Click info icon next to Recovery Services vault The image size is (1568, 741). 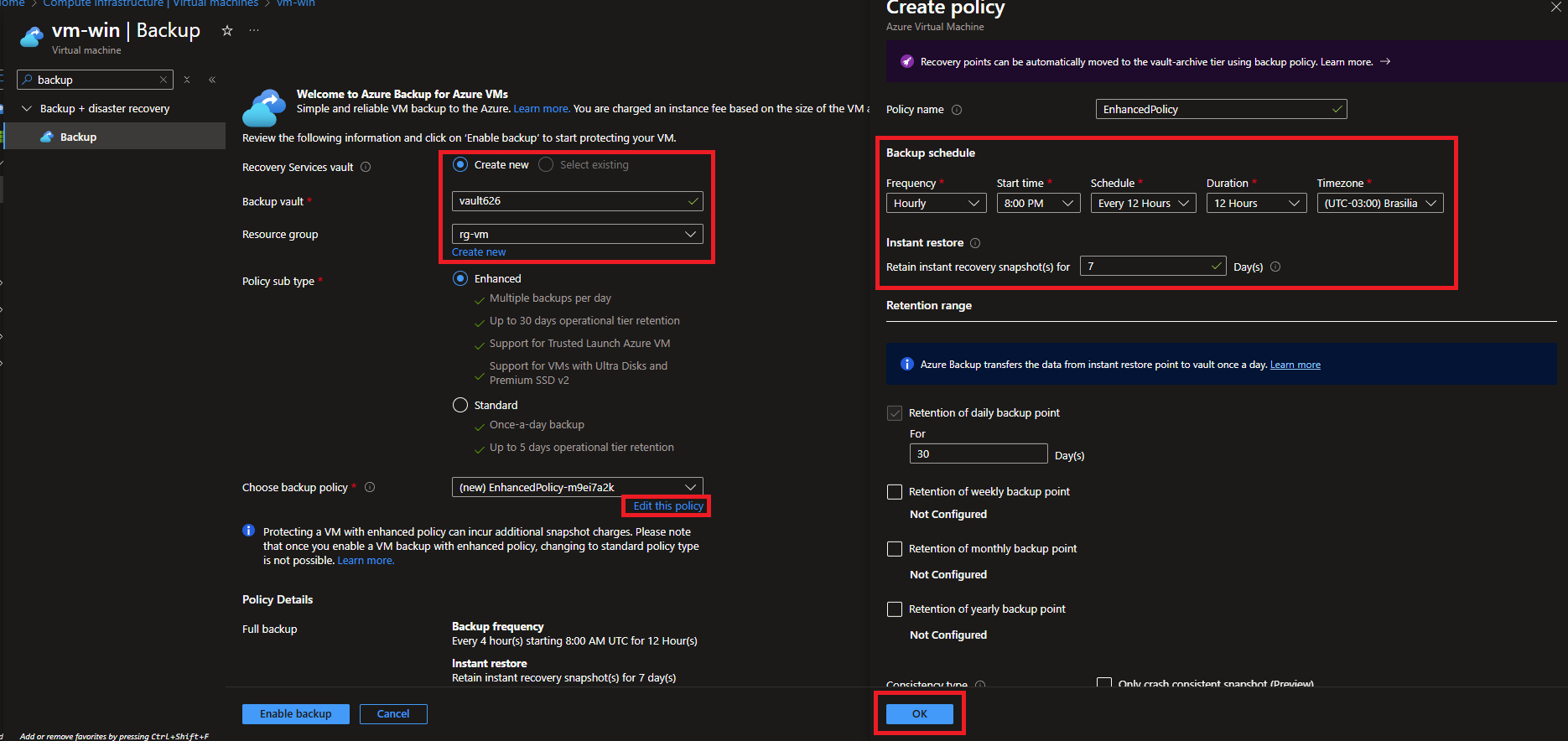point(366,167)
